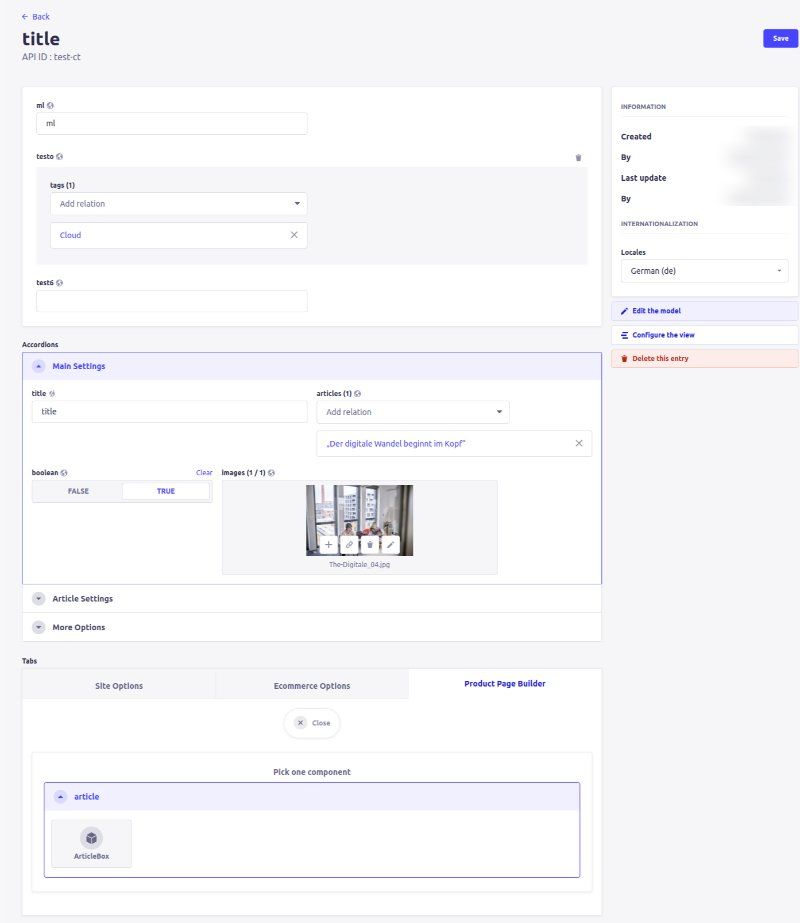Viewport: 800px width, 923px height.
Task: Focus the ml input field
Action: [x=172, y=124]
